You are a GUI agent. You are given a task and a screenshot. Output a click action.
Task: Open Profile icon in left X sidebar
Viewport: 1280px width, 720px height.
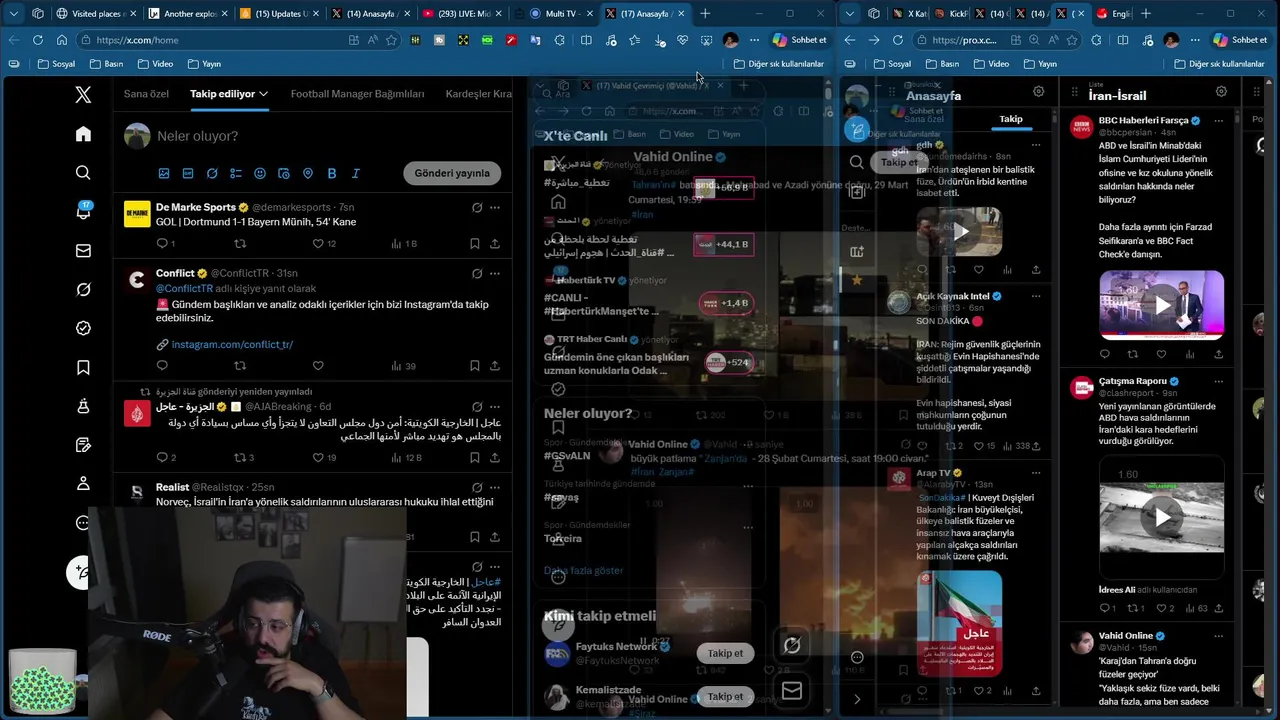tap(83, 484)
